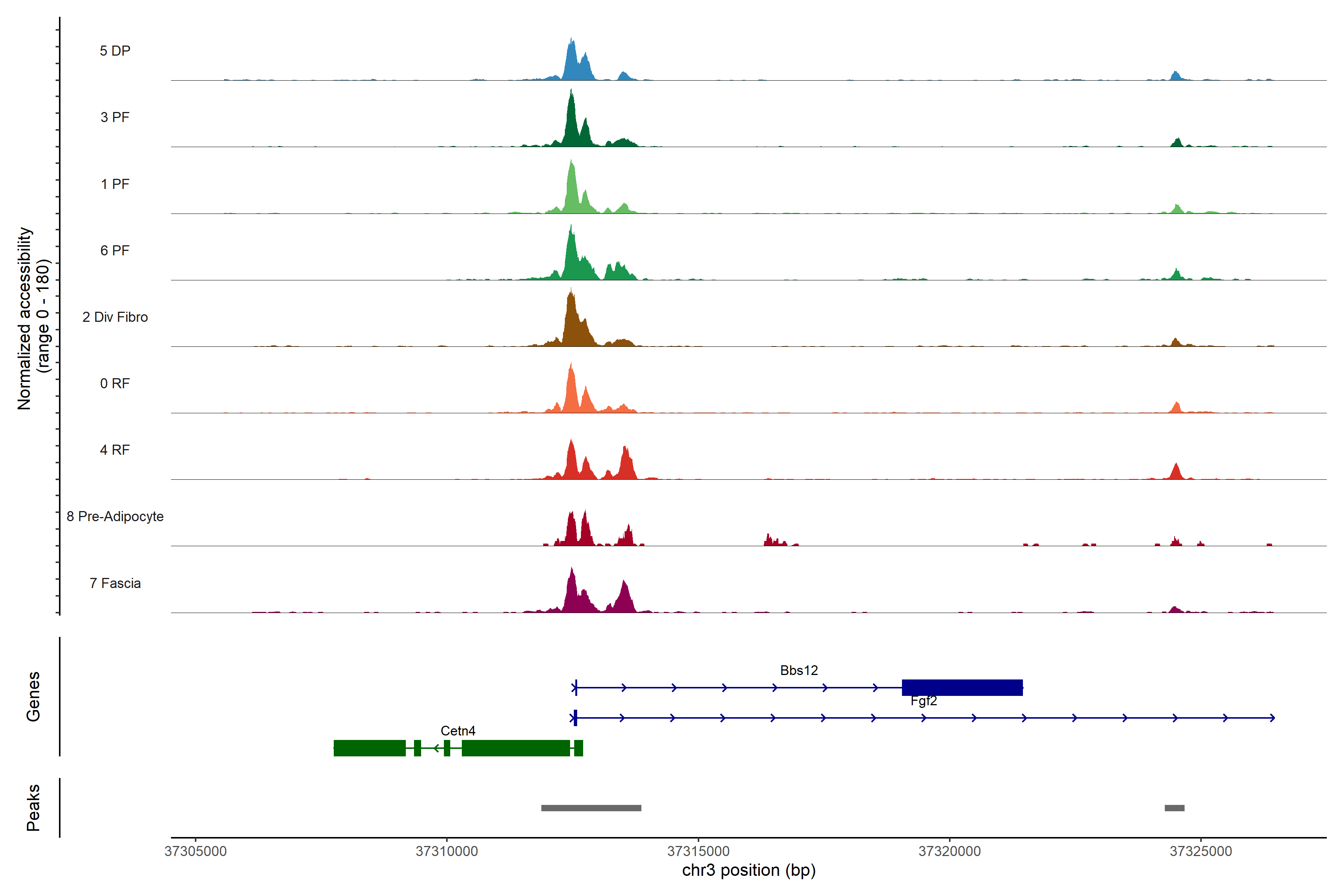Image resolution: width=1344 pixels, height=896 pixels.
Task: Select the 8 Pre-Adipocyte track label
Action: [x=115, y=517]
